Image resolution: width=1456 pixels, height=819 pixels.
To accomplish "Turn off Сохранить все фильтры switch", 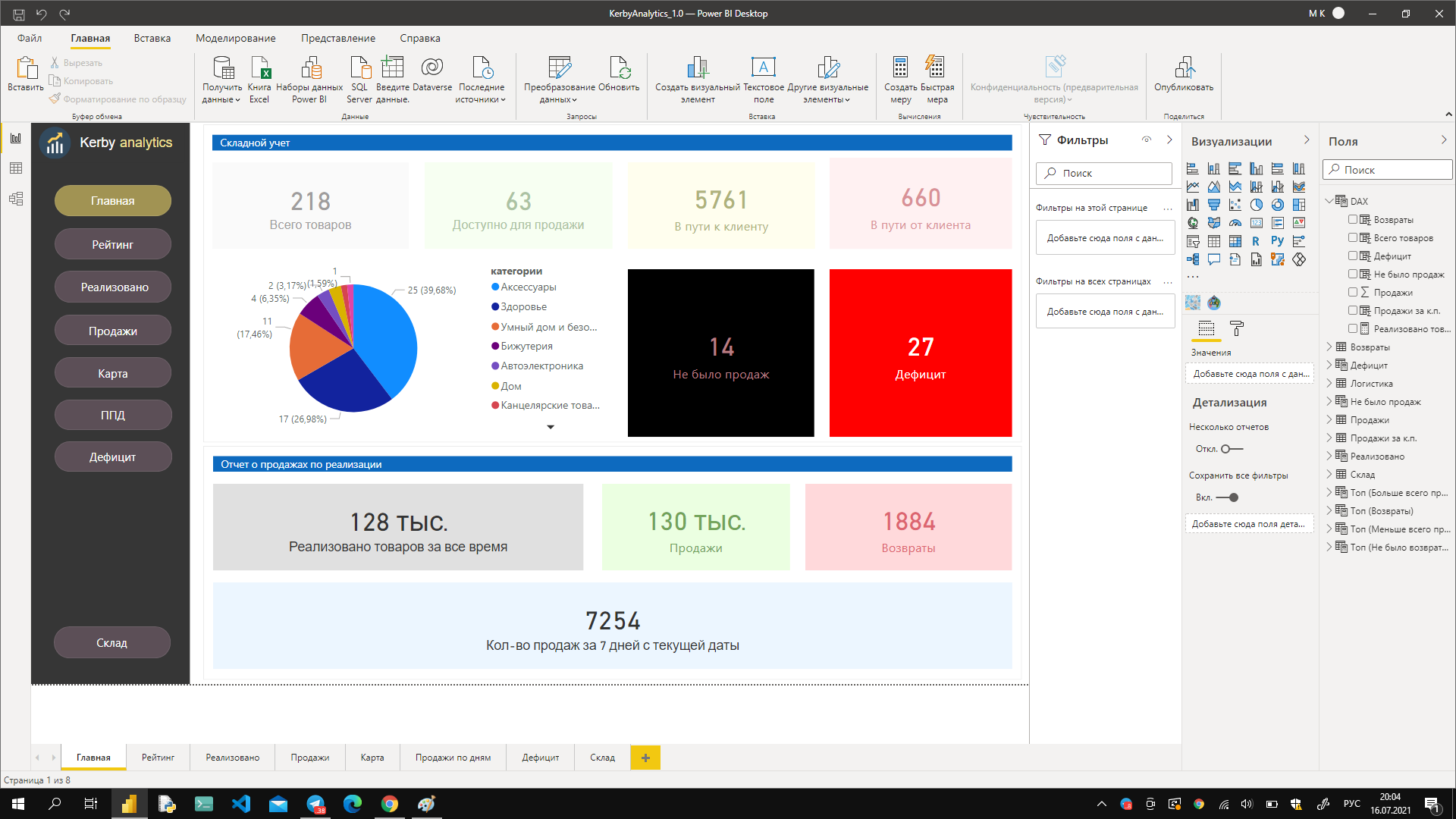I will pyautogui.click(x=1227, y=497).
